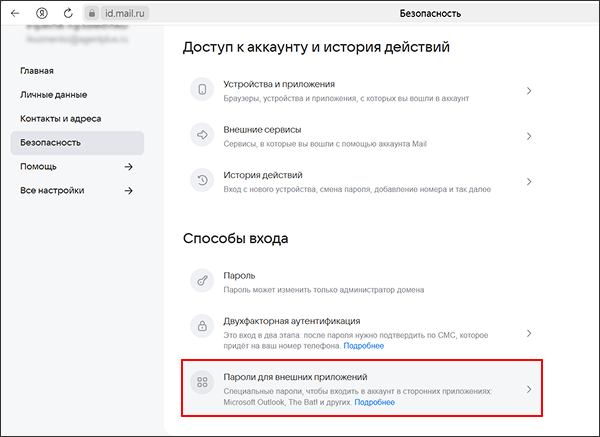Screen dimensions: 600x437
Task: Click the grid icon for Пароли для внешних приложений
Action: (x=202, y=382)
